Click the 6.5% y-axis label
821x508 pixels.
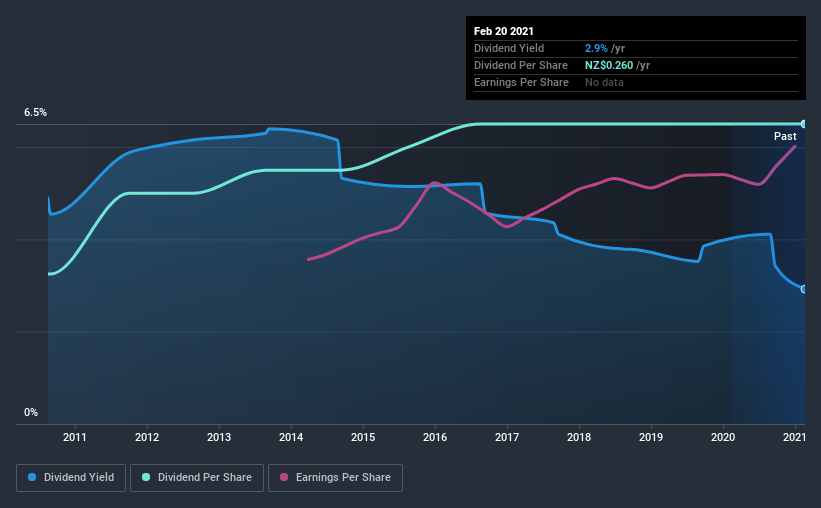click(36, 113)
